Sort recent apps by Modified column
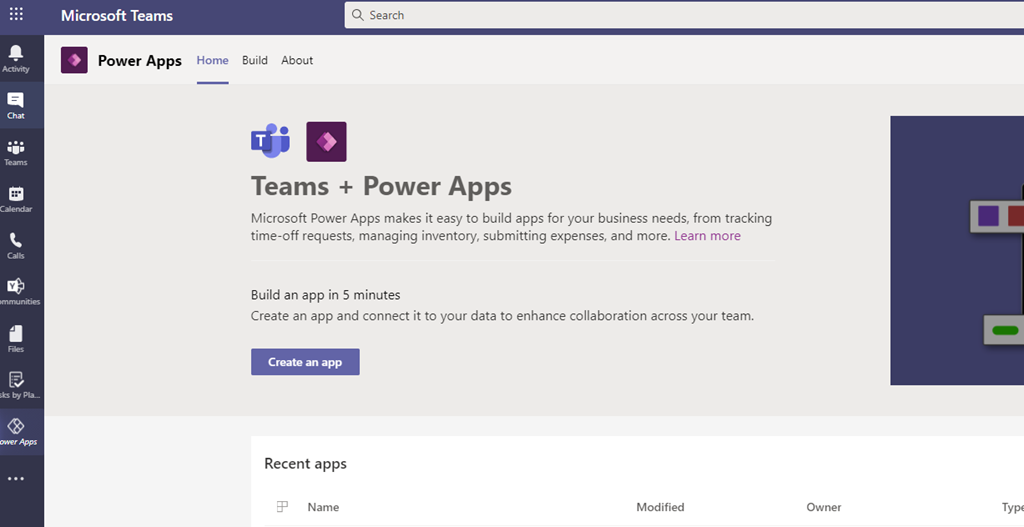Viewport: 1024px width, 527px height. pyautogui.click(x=660, y=507)
